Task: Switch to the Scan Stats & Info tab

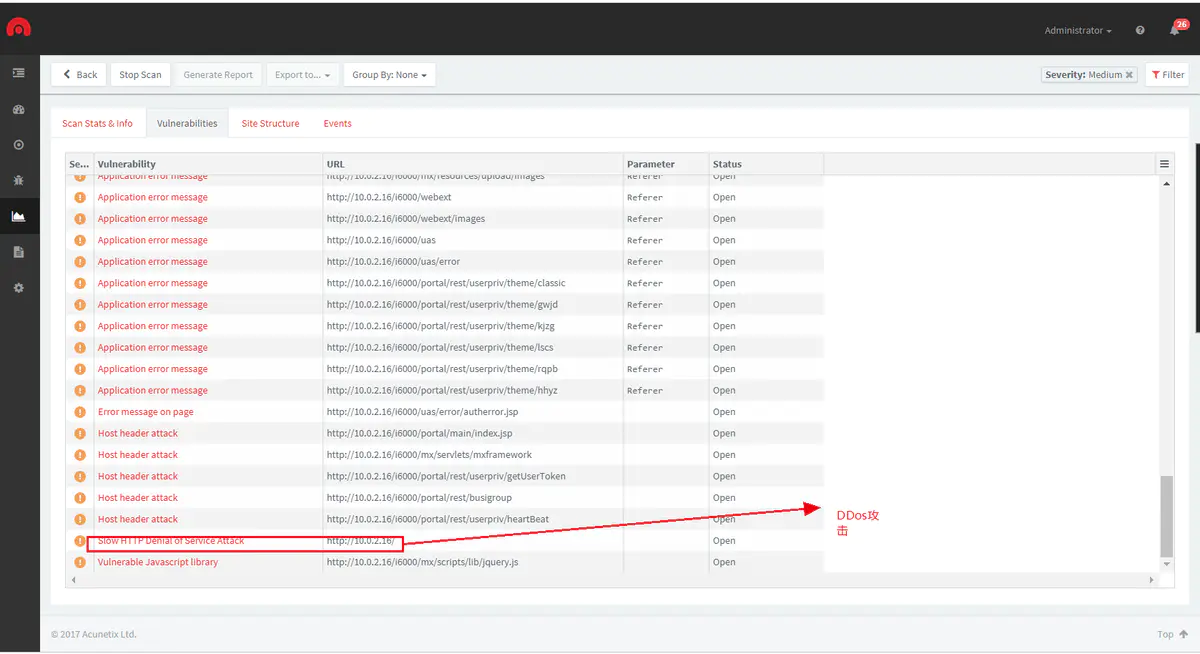Action: click(97, 124)
